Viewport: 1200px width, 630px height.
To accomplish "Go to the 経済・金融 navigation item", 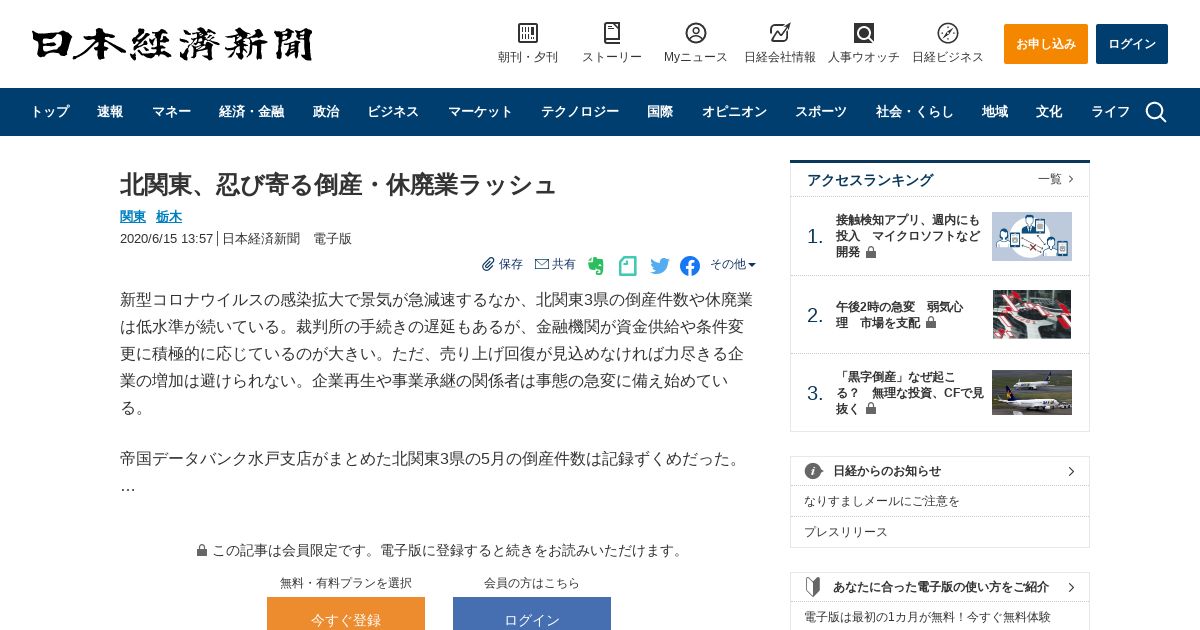I will pos(251,112).
